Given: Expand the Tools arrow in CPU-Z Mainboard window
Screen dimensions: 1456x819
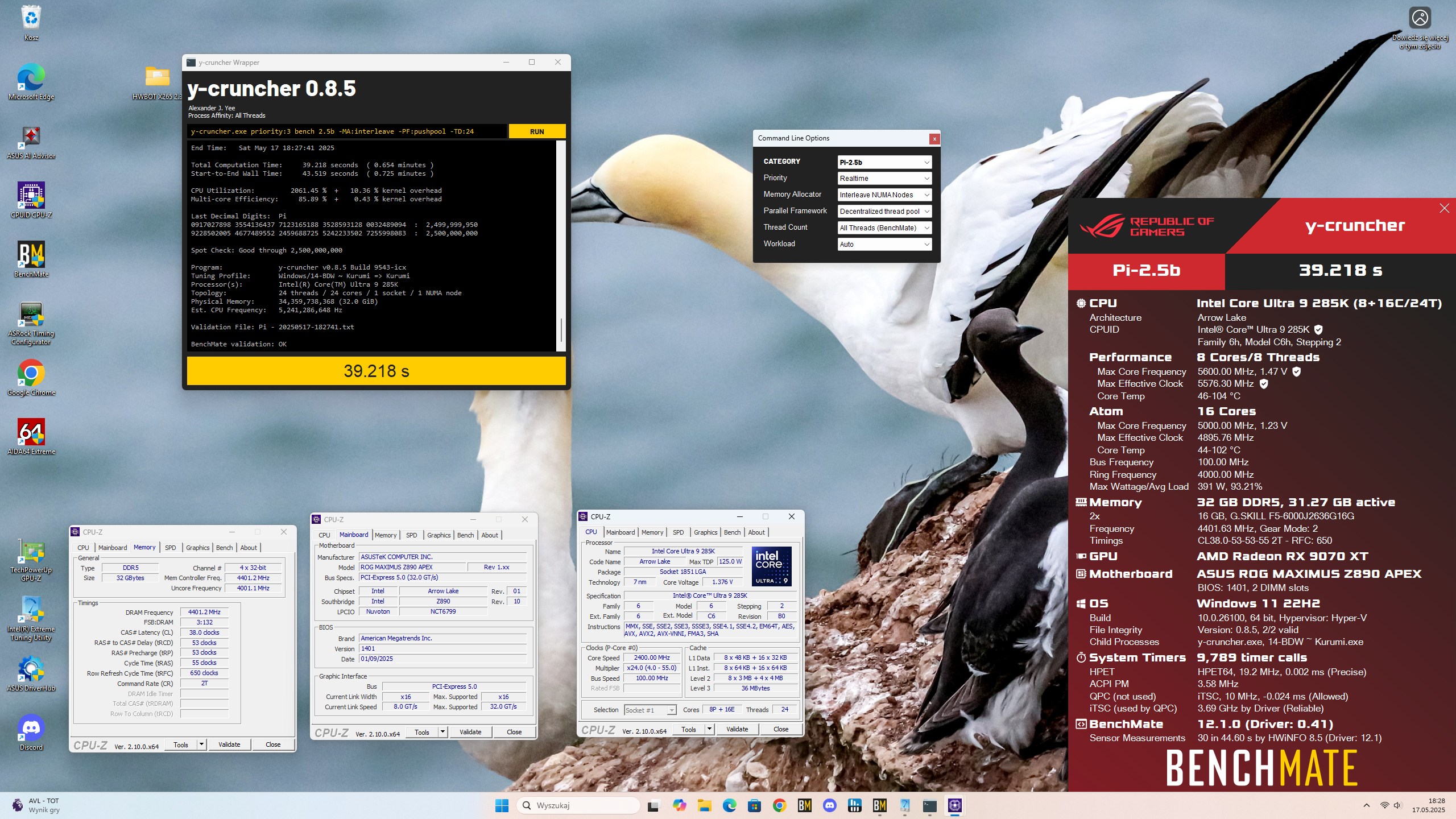Looking at the screenshot, I should coord(442,732).
